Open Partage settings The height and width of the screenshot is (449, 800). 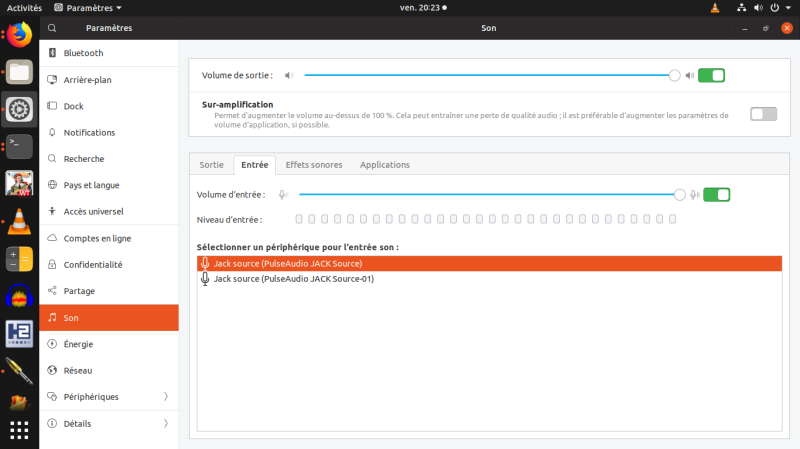pyautogui.click(x=109, y=291)
